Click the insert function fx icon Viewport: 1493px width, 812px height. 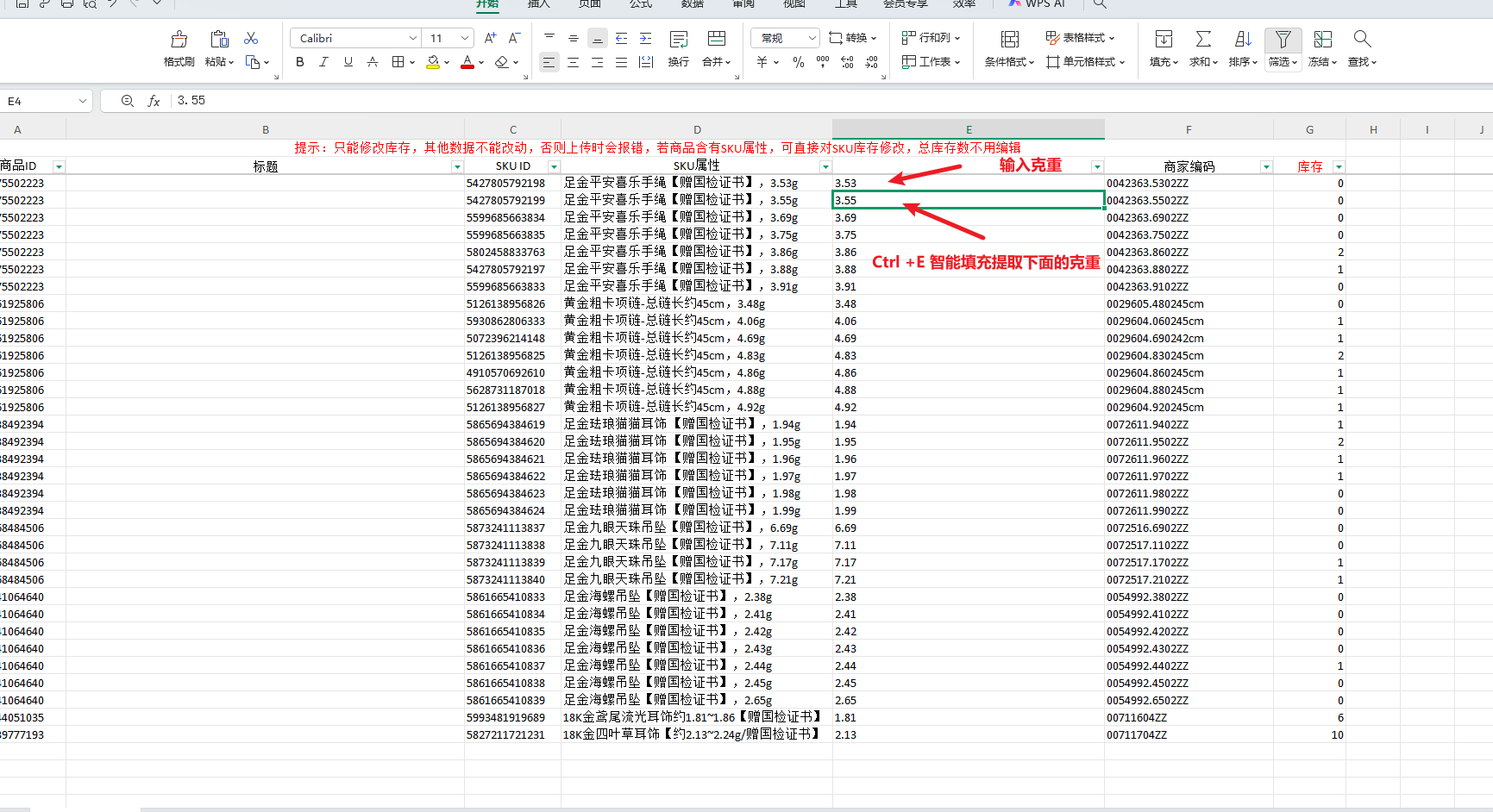(x=154, y=101)
